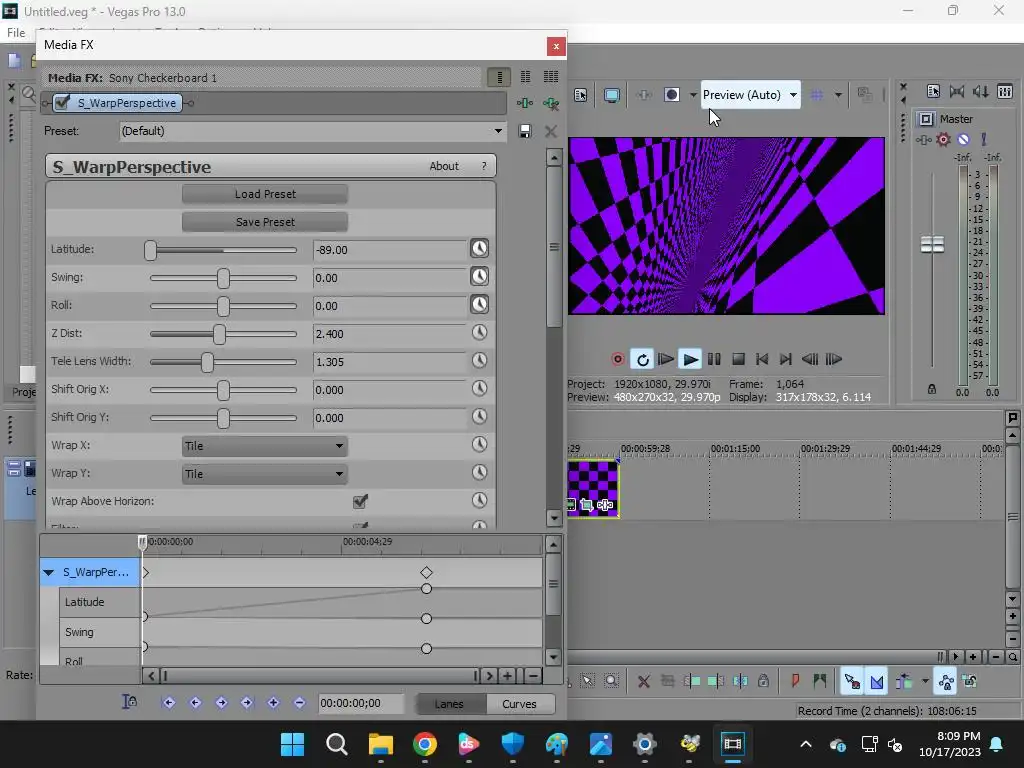Click the Master bus mute icon
Viewport: 1024px width, 768px height.
point(963,139)
